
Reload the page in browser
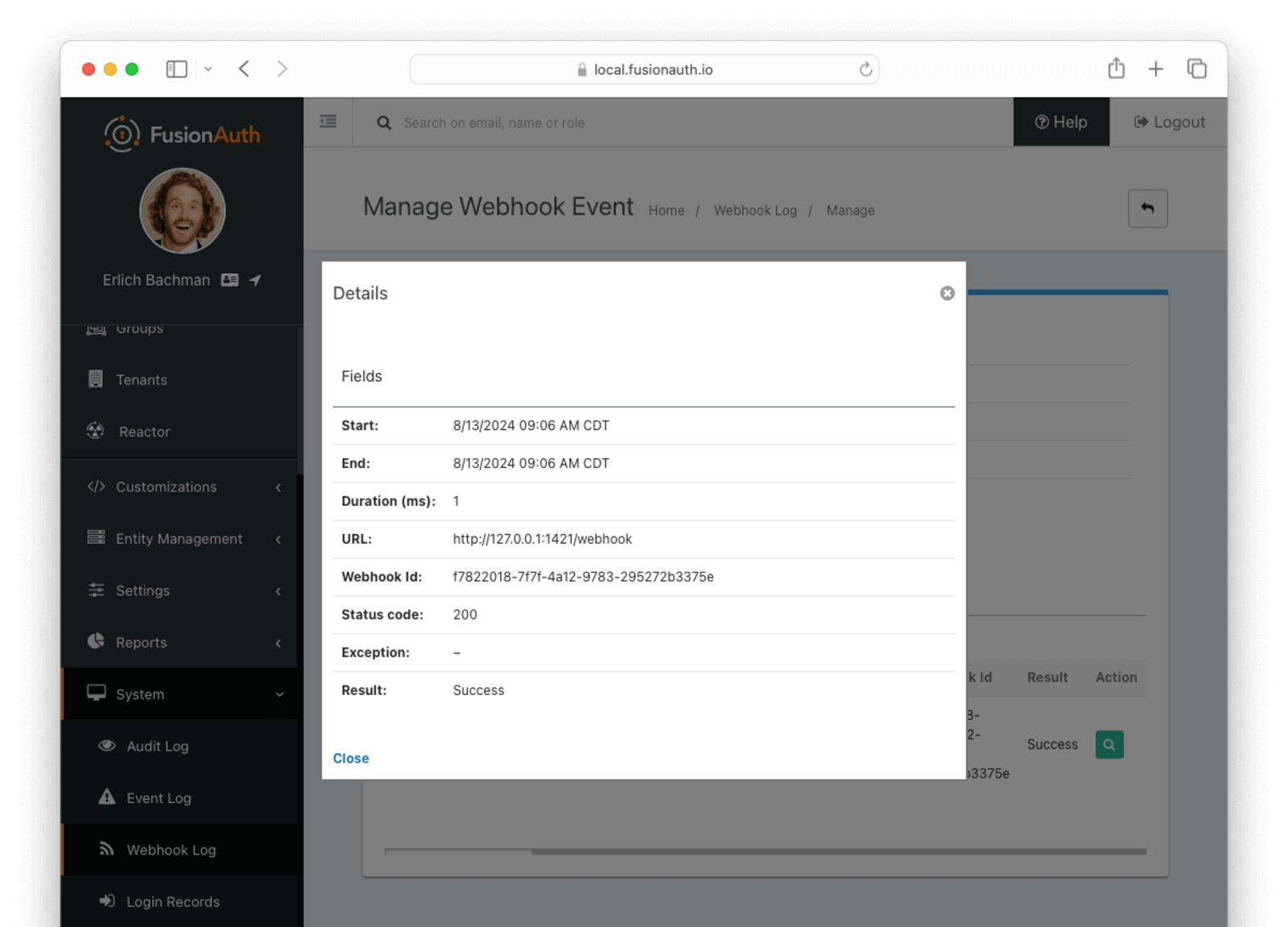tap(865, 69)
